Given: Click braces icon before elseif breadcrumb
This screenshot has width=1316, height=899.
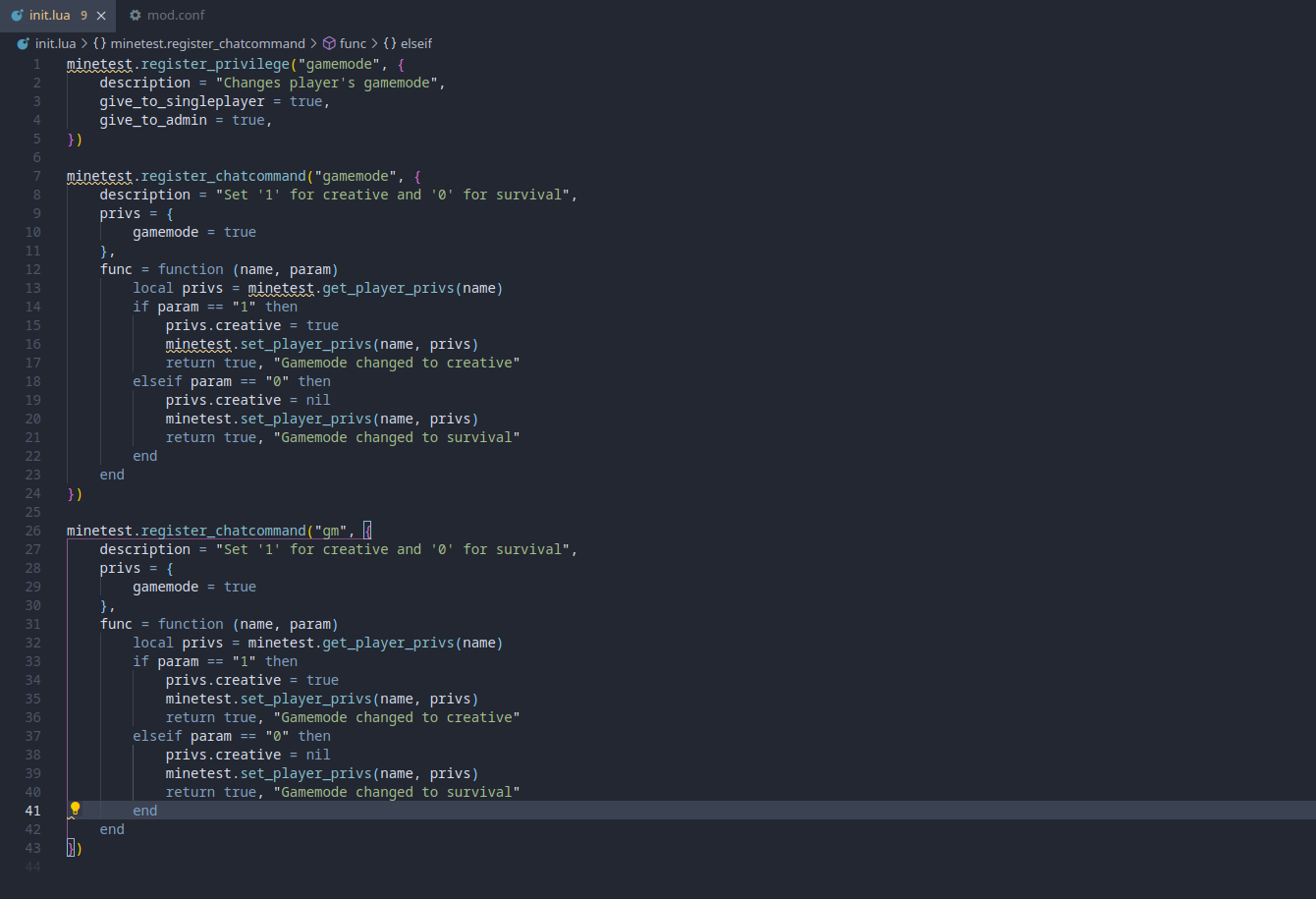Looking at the screenshot, I should 390,43.
